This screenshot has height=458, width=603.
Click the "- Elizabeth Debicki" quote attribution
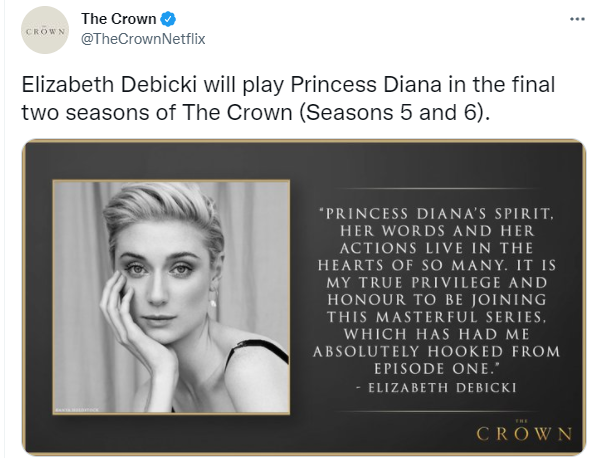point(436,387)
